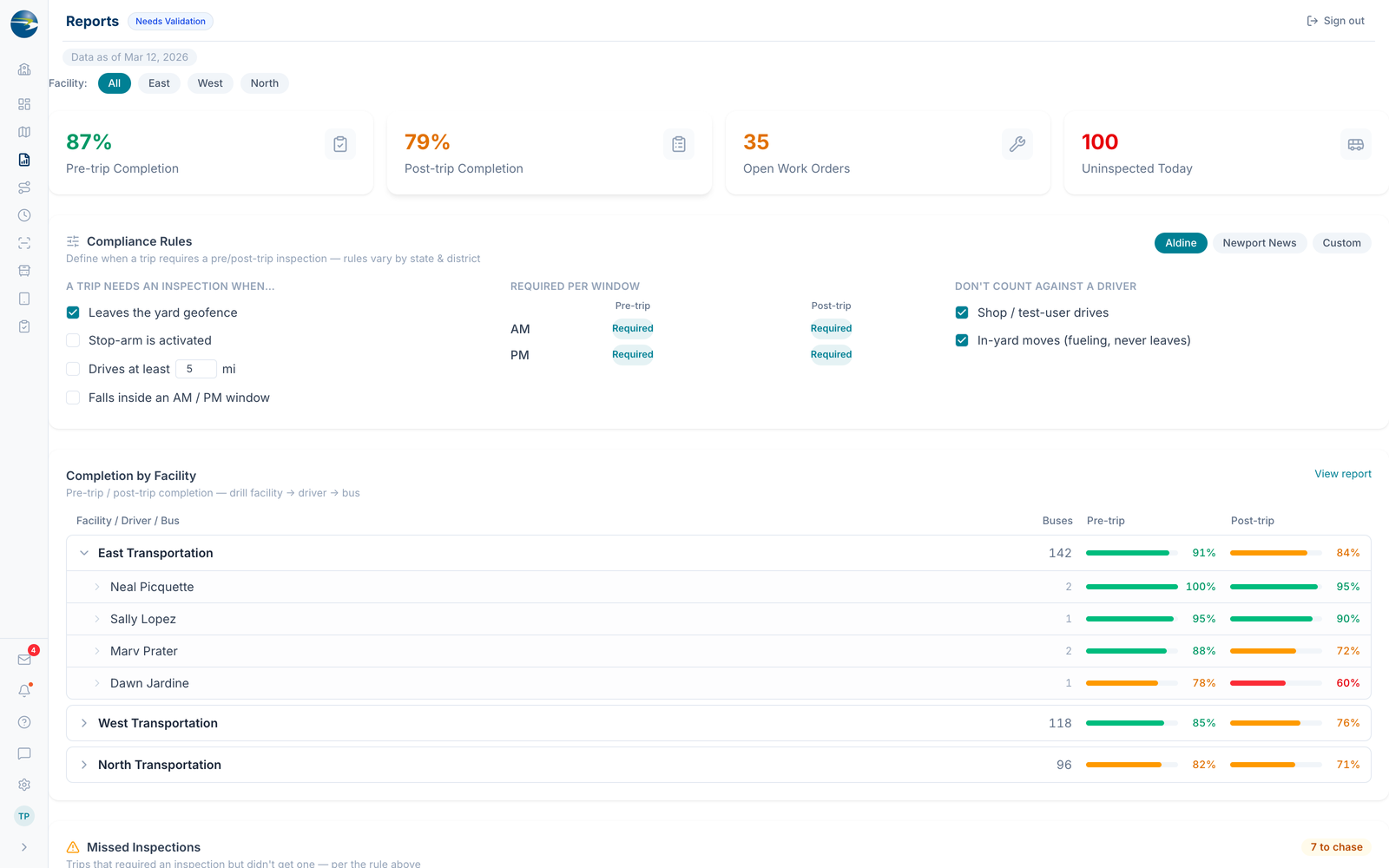Click North Transportation pre-trip 82% progress bar
This screenshot has width=1389, height=868.
[x=1131, y=765]
